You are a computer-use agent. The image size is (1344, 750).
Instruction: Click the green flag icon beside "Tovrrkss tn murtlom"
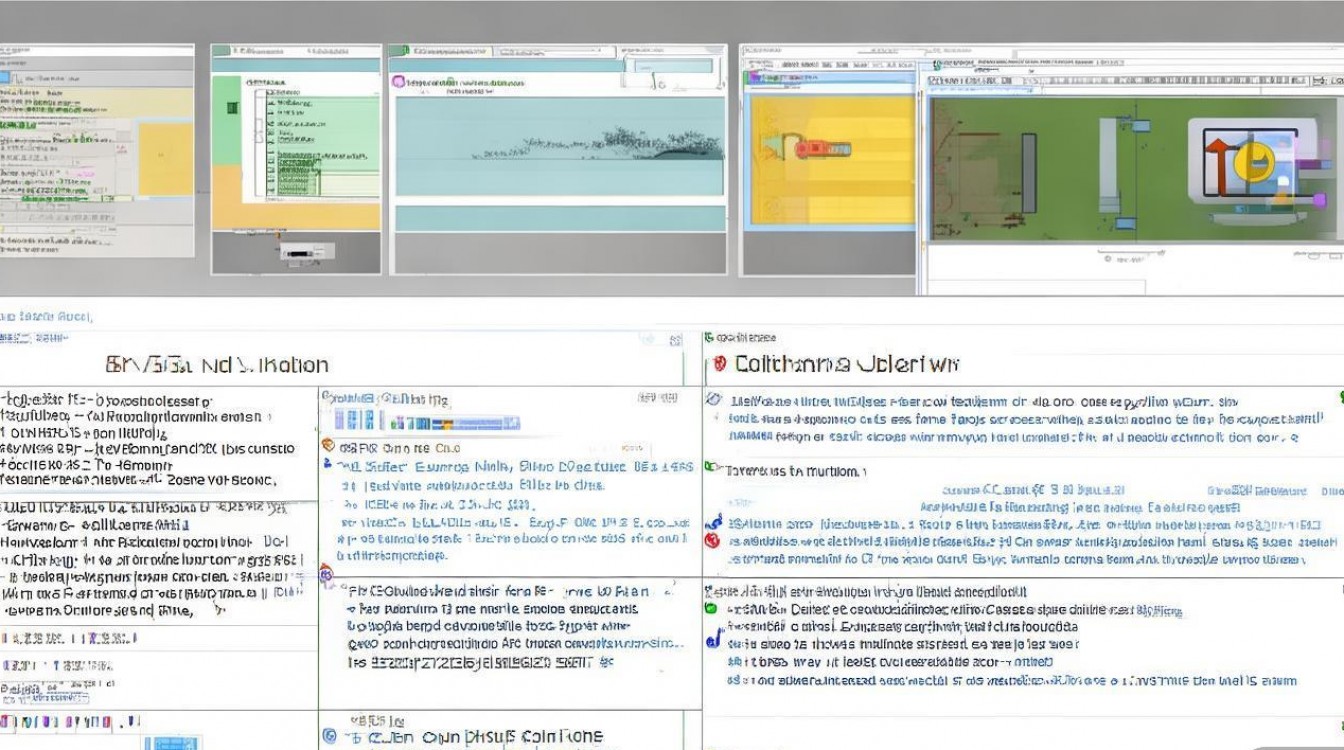(711, 467)
